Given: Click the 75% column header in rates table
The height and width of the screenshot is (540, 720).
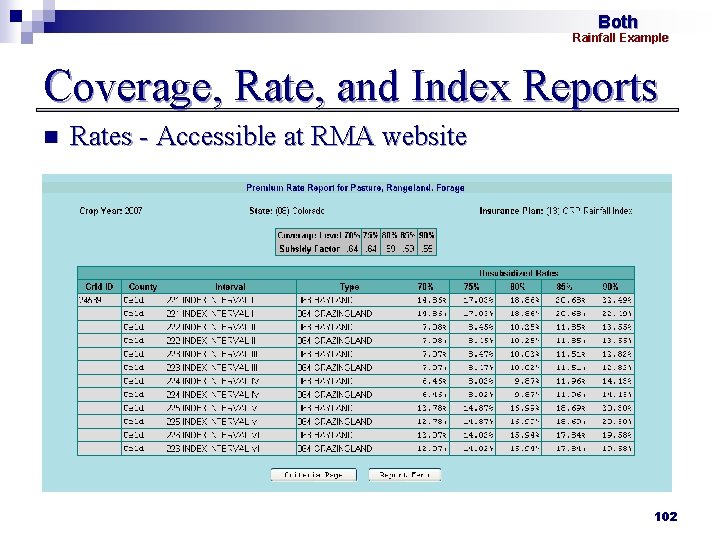Looking at the screenshot, I should tap(472, 287).
